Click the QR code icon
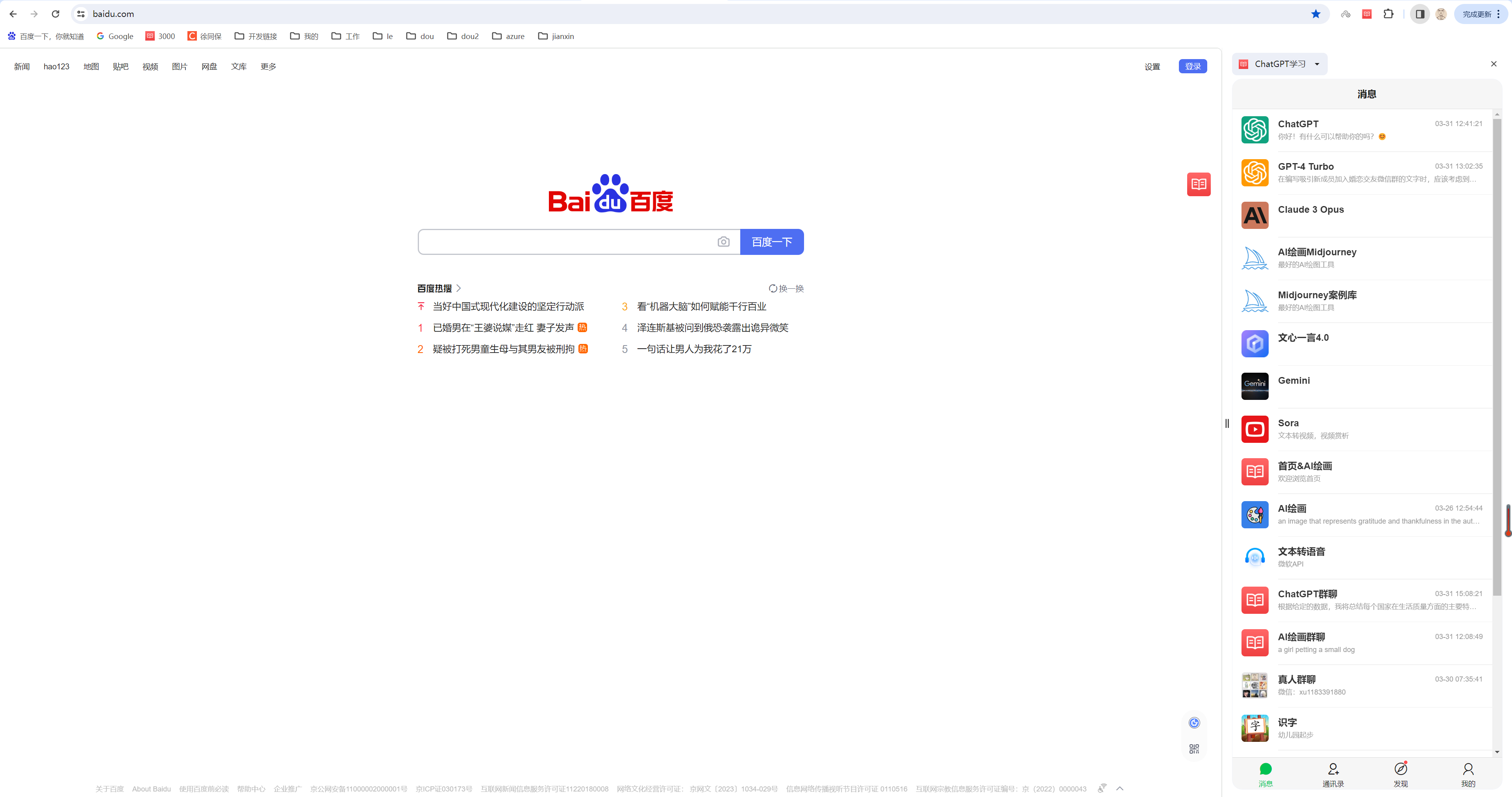 tap(1194, 749)
